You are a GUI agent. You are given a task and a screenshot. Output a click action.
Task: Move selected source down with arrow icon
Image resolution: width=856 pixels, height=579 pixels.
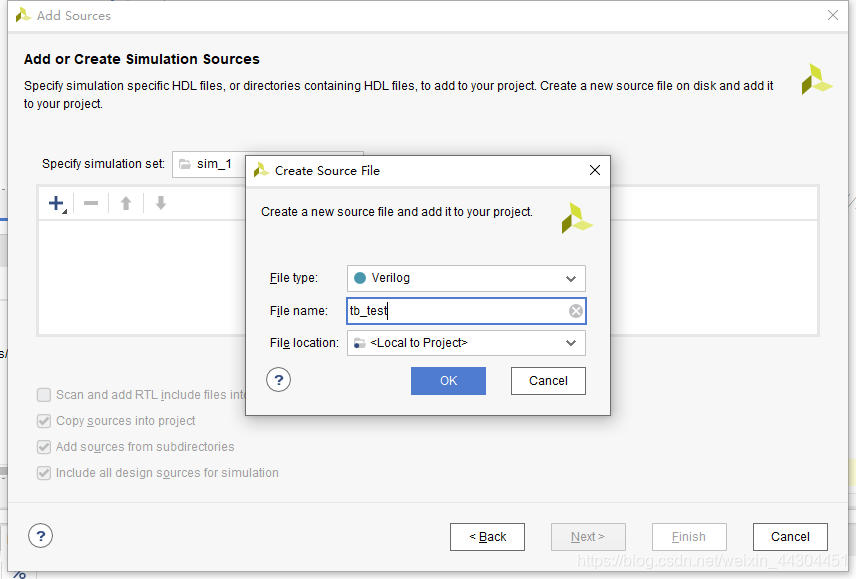click(160, 204)
